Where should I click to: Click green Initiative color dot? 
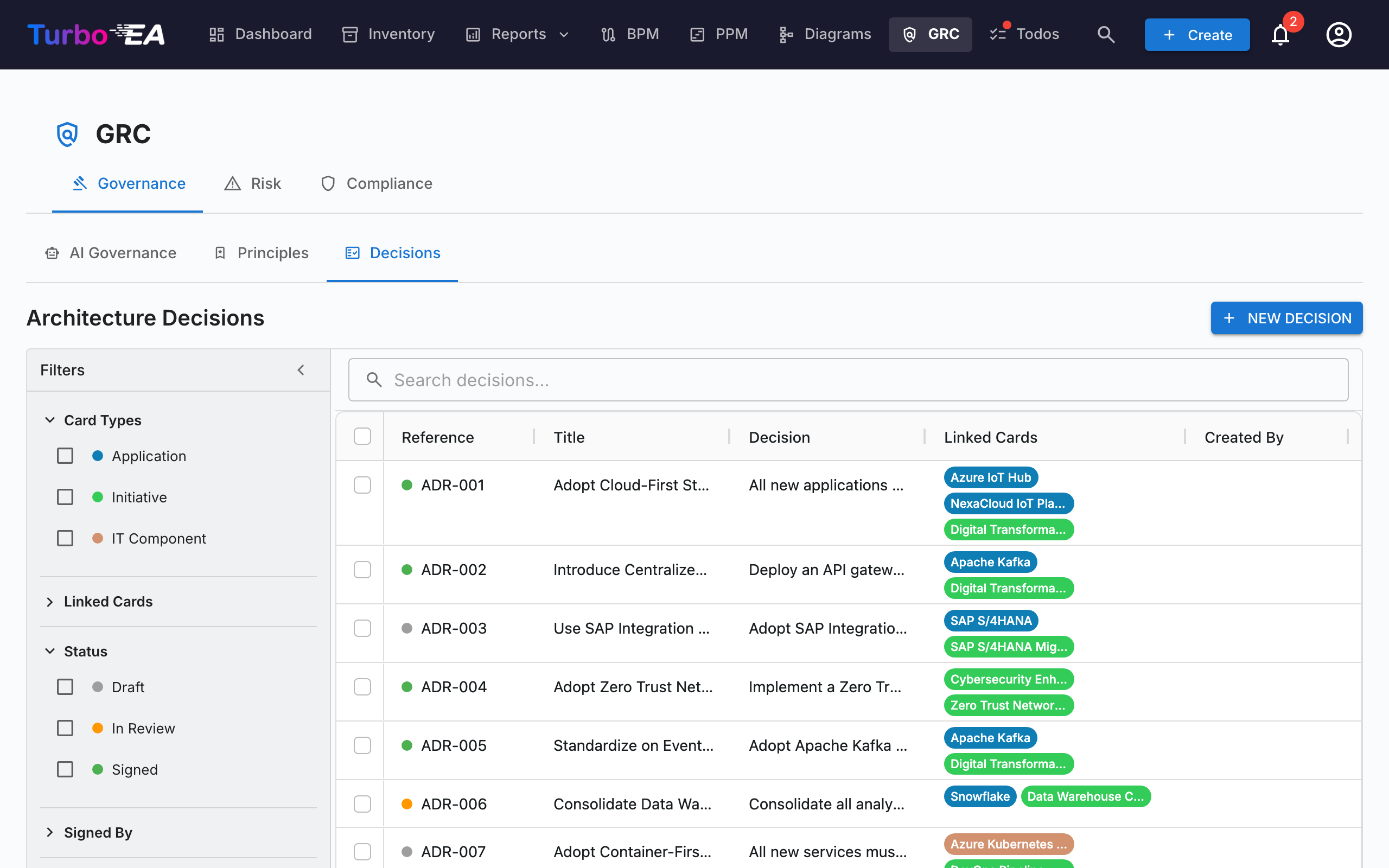[98, 497]
